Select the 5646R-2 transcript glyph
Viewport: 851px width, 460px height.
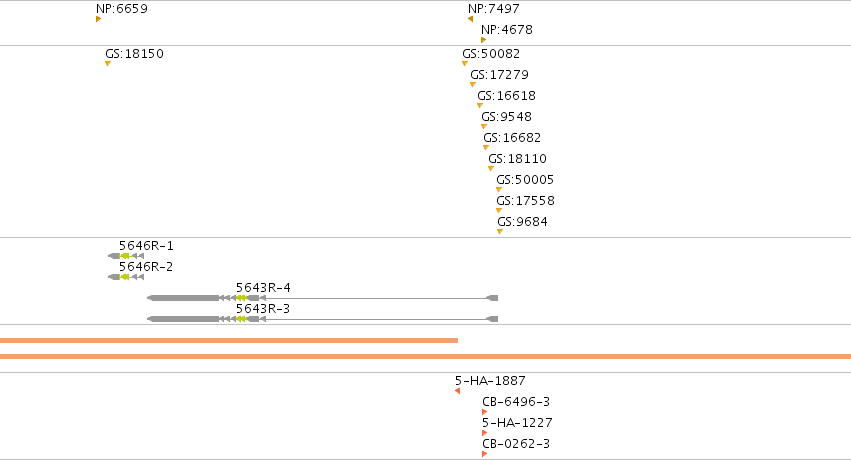click(x=126, y=277)
